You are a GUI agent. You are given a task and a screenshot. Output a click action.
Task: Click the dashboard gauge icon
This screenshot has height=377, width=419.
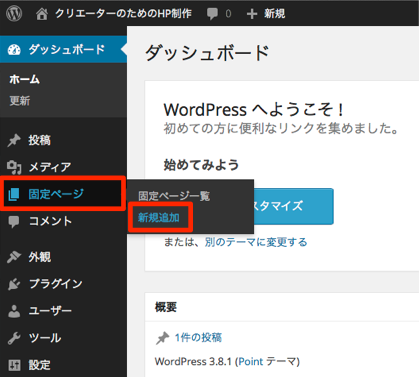pyautogui.click(x=14, y=50)
